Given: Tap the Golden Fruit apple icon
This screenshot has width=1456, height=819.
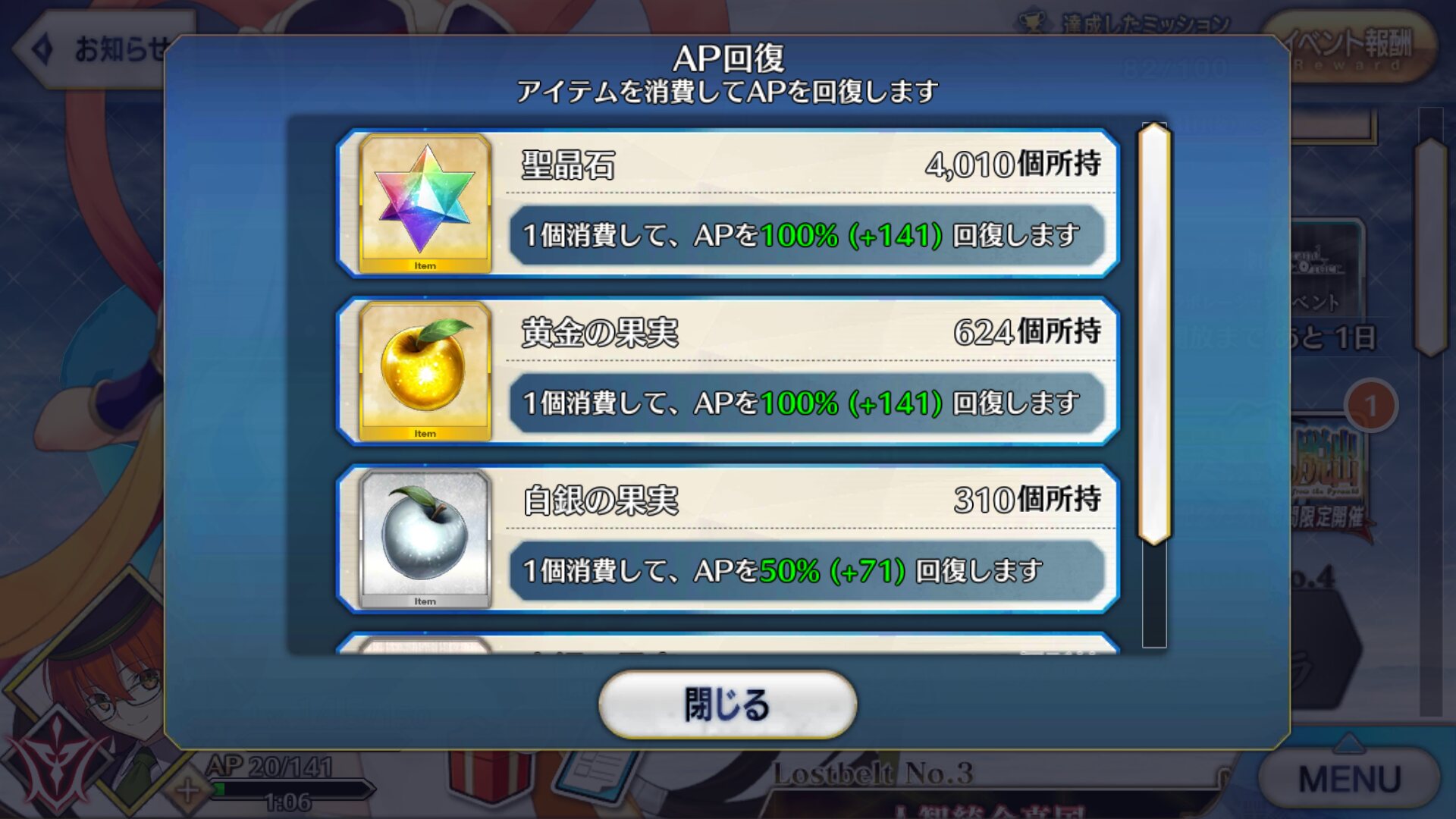Looking at the screenshot, I should [x=425, y=371].
